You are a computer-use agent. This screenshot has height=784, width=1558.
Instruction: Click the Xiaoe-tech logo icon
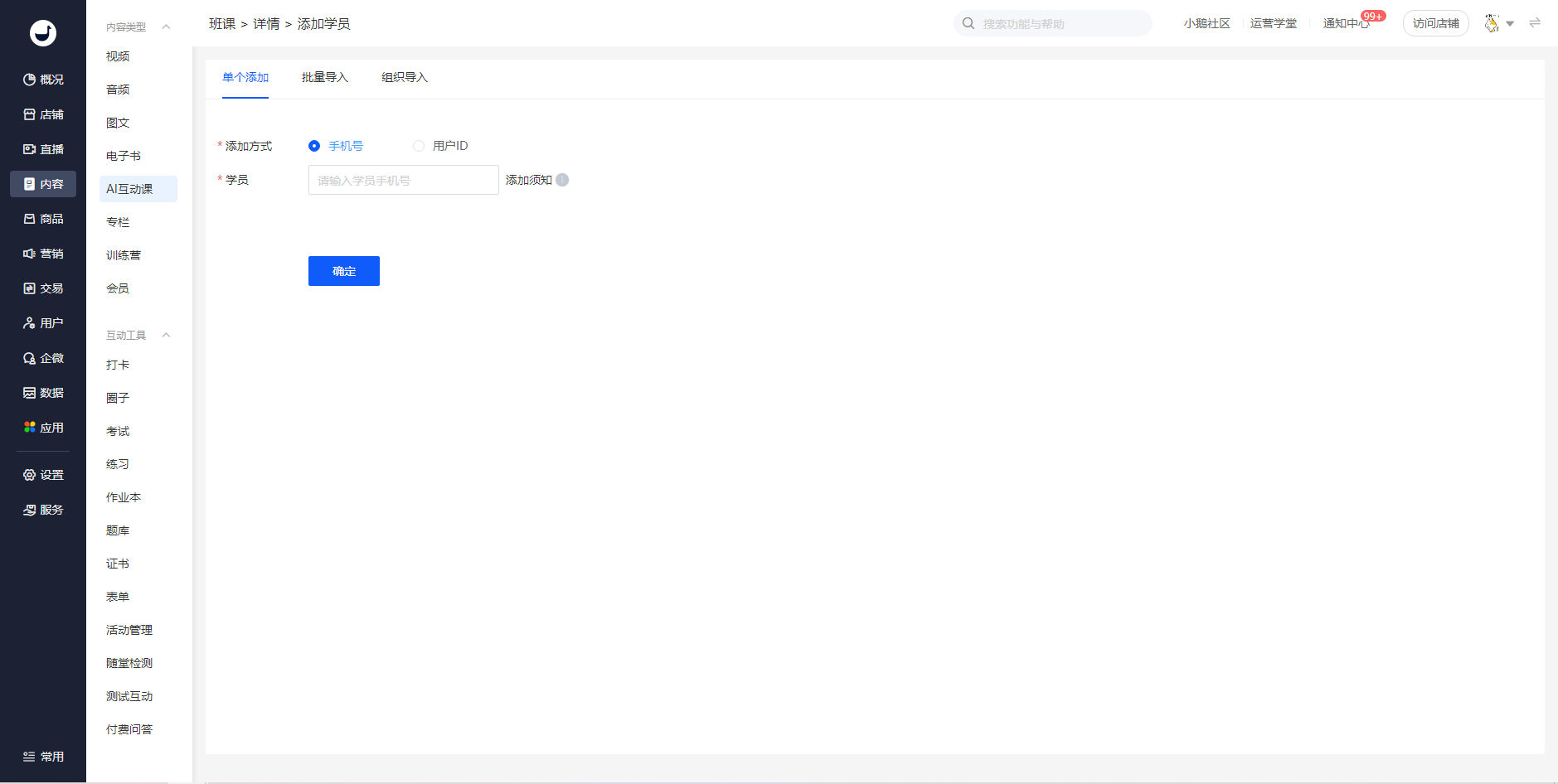click(43, 33)
